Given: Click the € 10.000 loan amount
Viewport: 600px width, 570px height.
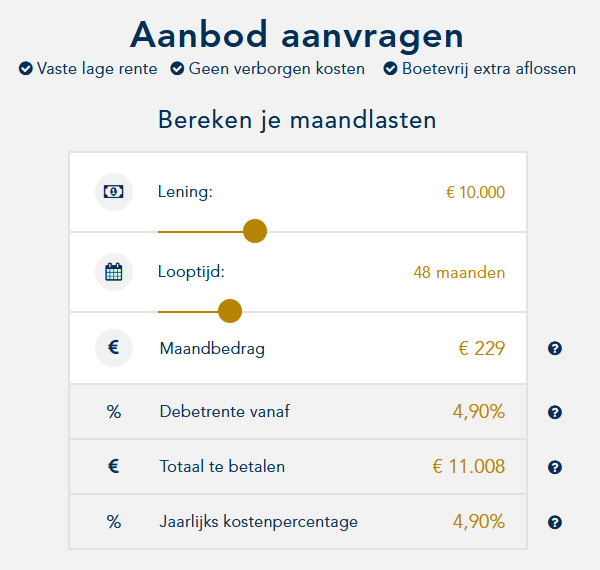Looking at the screenshot, I should pos(475,192).
